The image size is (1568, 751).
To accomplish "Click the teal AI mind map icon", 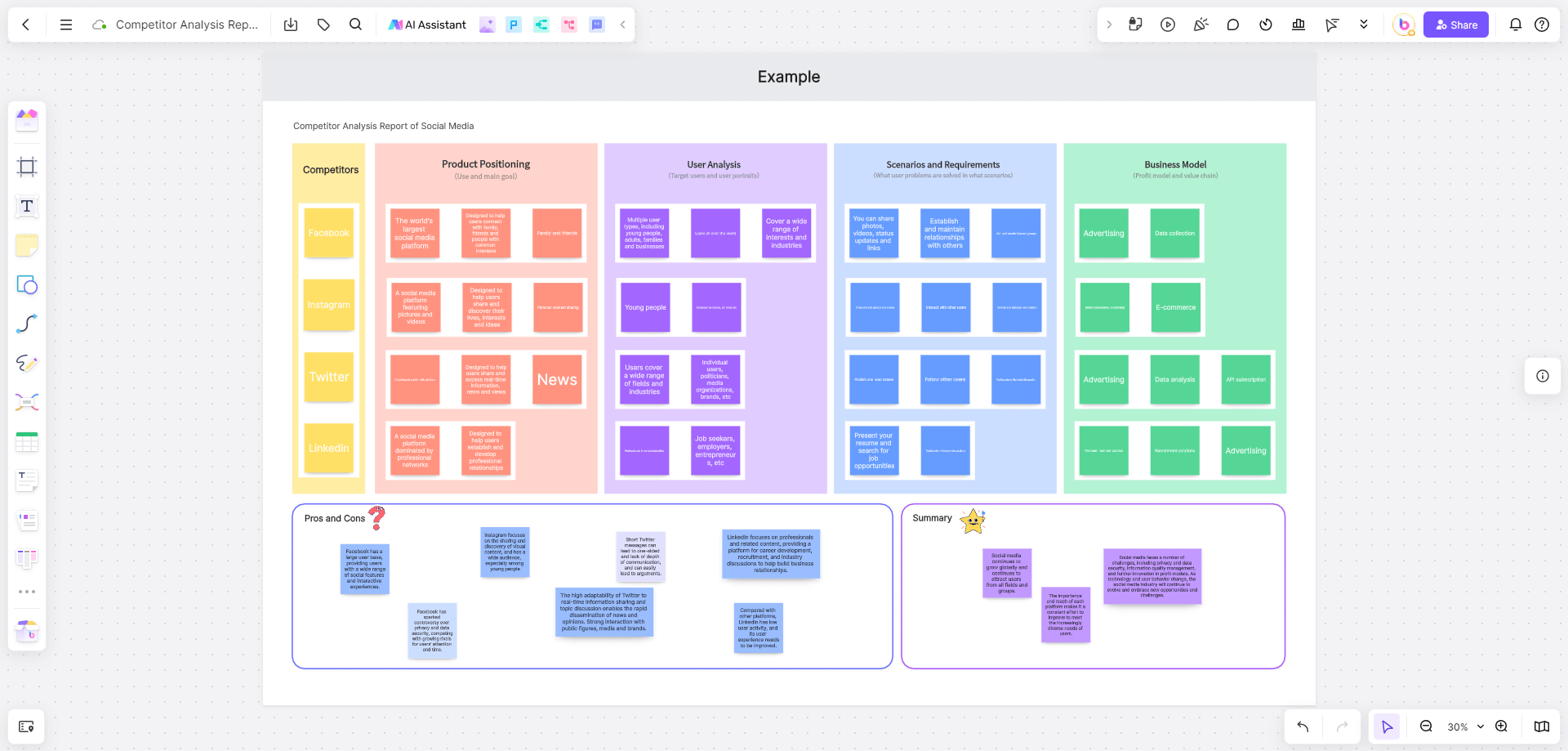I will coord(541,25).
